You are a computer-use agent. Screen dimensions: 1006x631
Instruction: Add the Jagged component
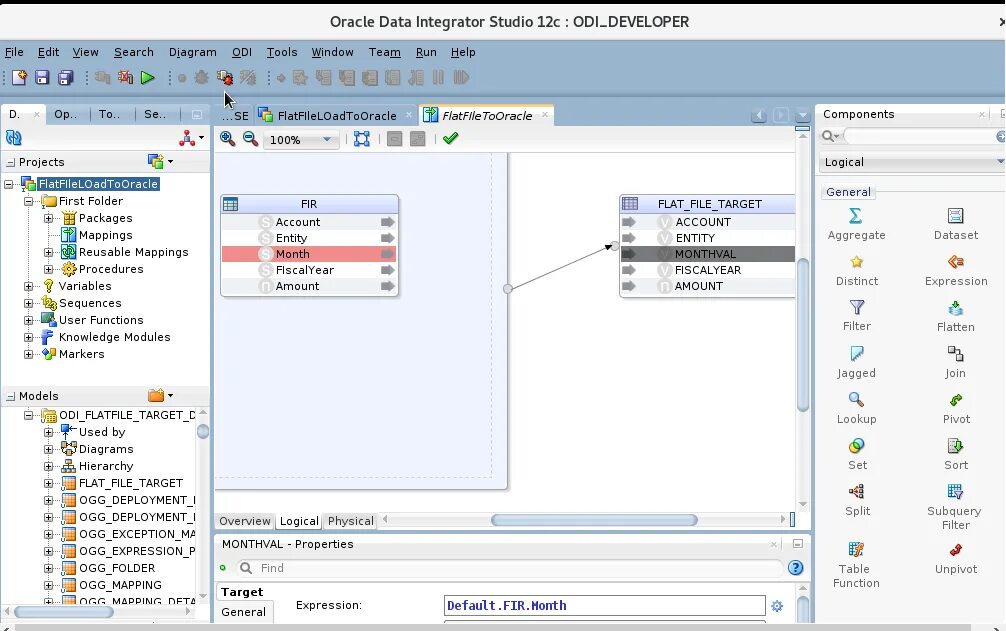[856, 361]
